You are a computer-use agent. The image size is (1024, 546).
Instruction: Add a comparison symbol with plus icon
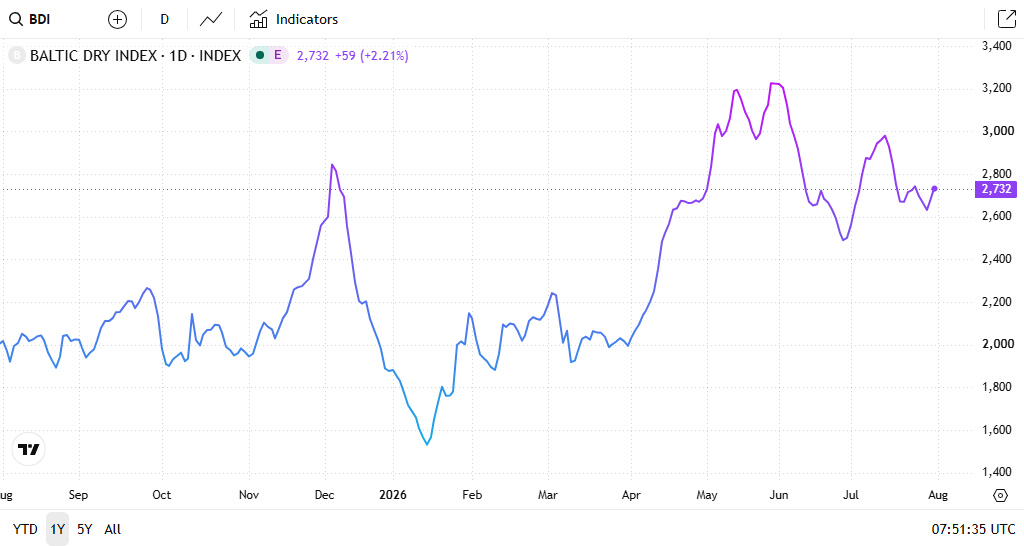point(117,20)
